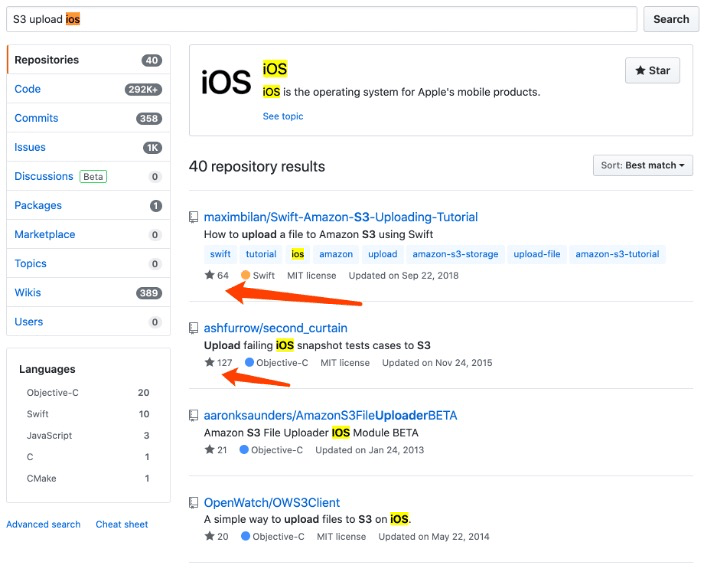Viewport: 704px width, 576px height.
Task: Filter results by Objective-C language
Action: coord(54,393)
